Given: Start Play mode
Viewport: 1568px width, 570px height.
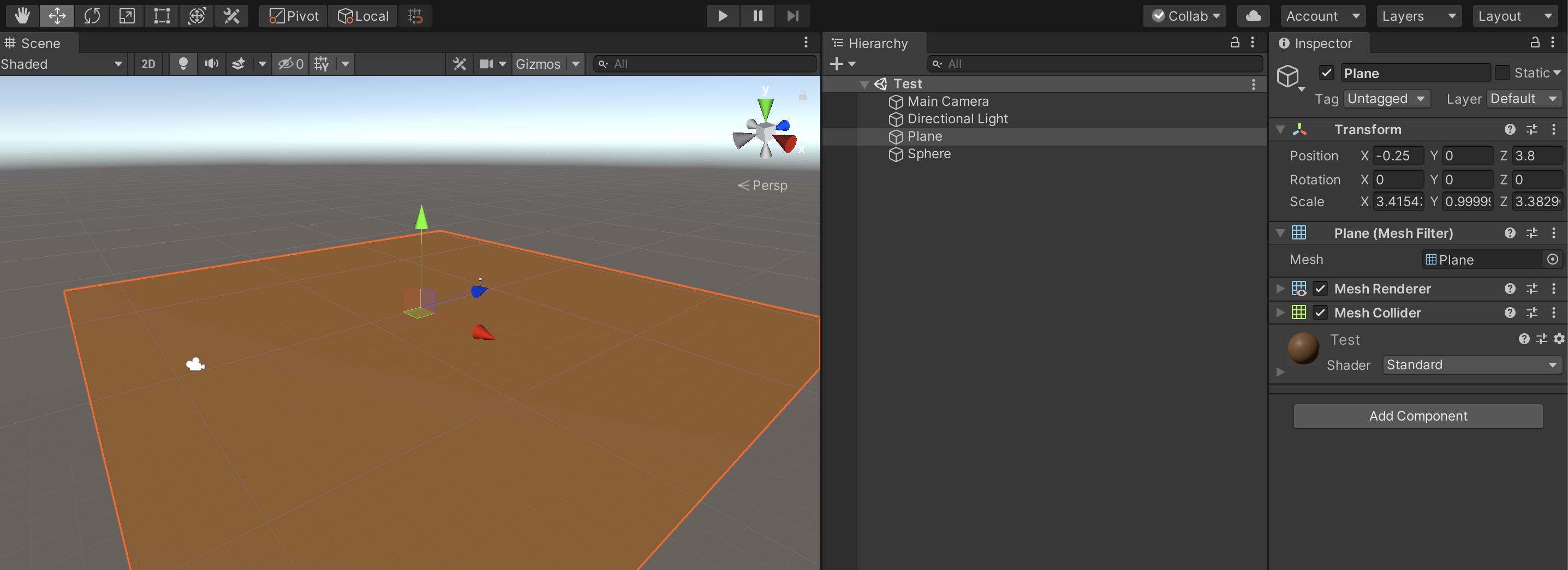Looking at the screenshot, I should pos(723,16).
